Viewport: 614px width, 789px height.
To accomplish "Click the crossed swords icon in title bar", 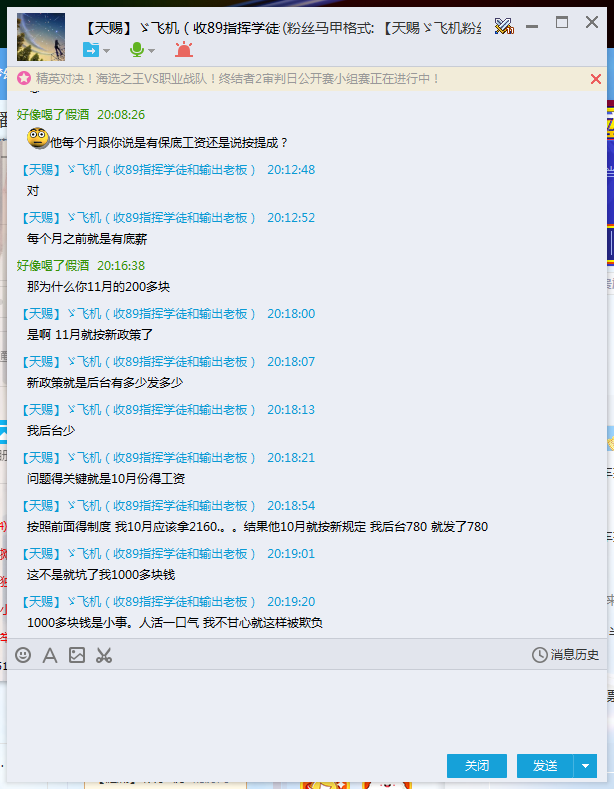I will 504,26.
